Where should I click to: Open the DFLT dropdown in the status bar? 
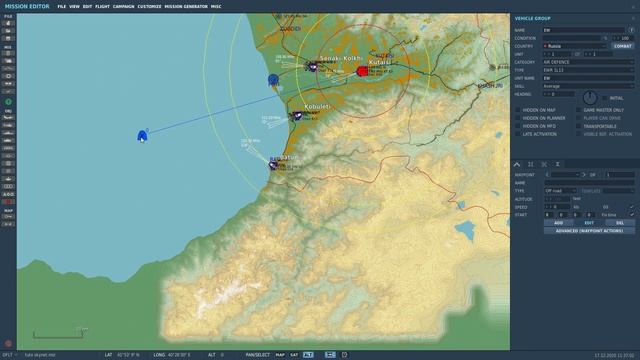[9, 355]
